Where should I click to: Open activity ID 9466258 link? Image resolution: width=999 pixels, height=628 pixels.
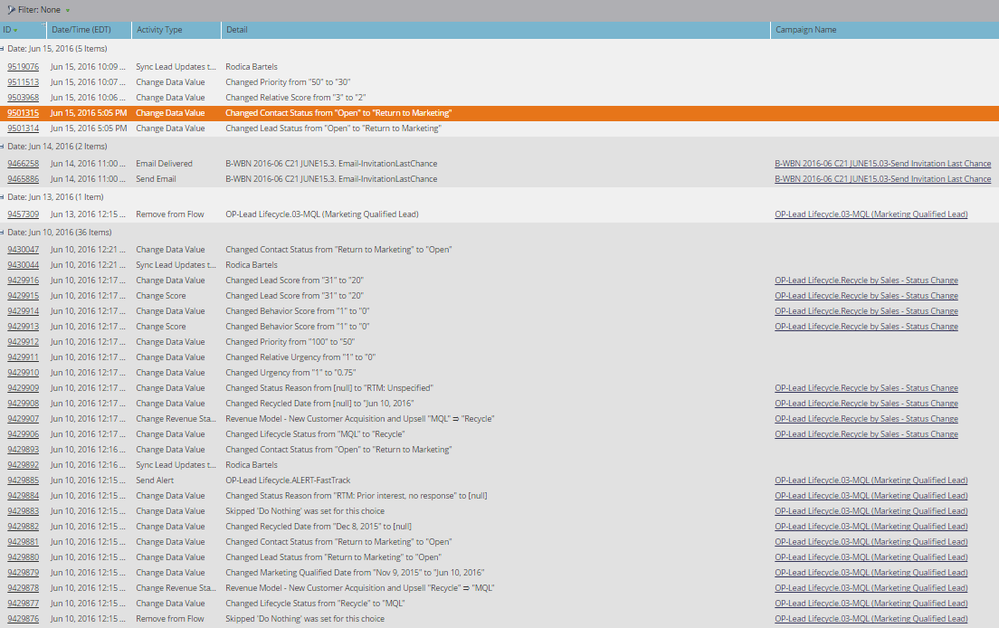pyautogui.click(x=23, y=164)
